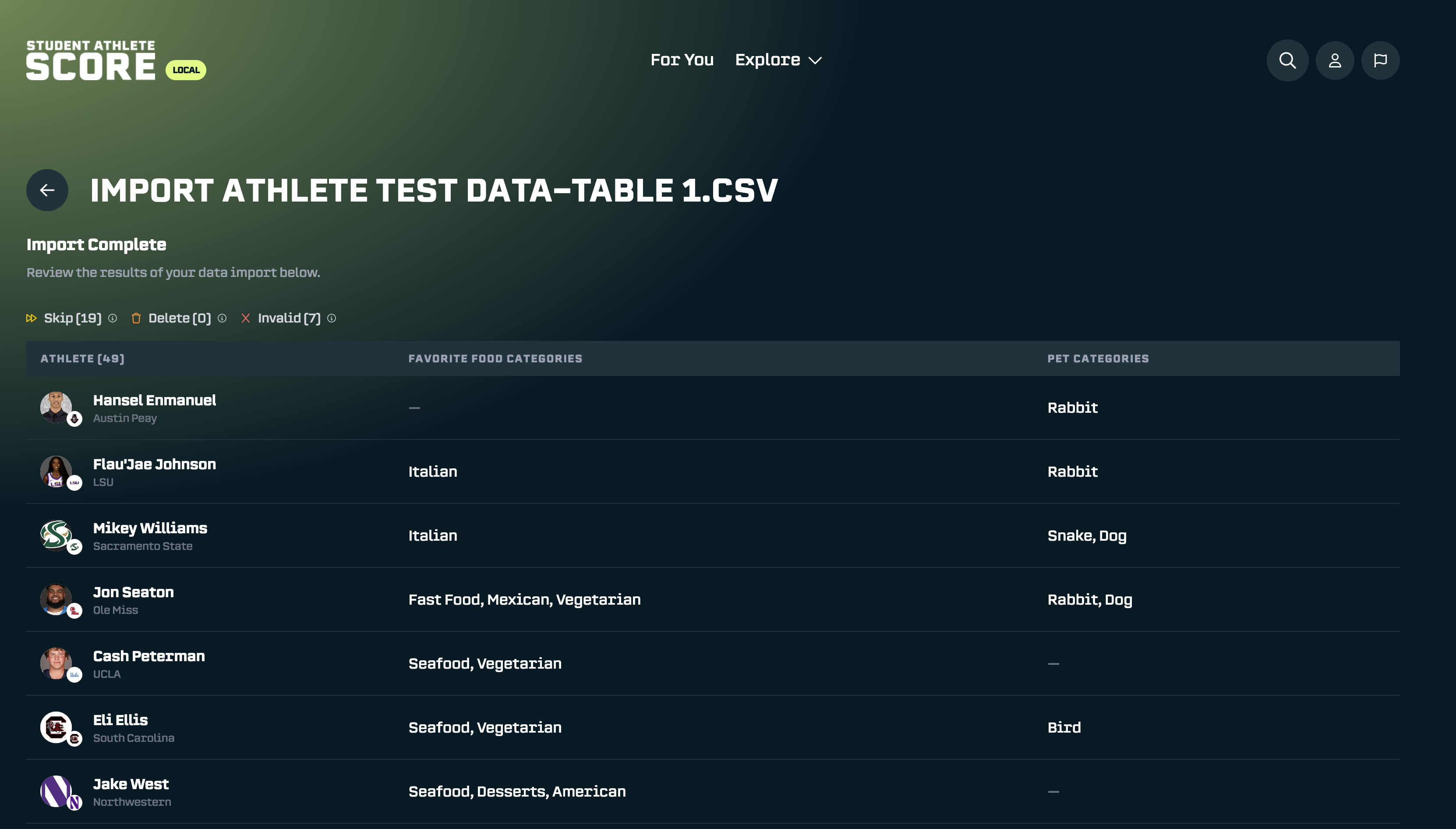Open Jon Seaton's athlete profile
This screenshot has height=829, width=1456.
pos(133,593)
